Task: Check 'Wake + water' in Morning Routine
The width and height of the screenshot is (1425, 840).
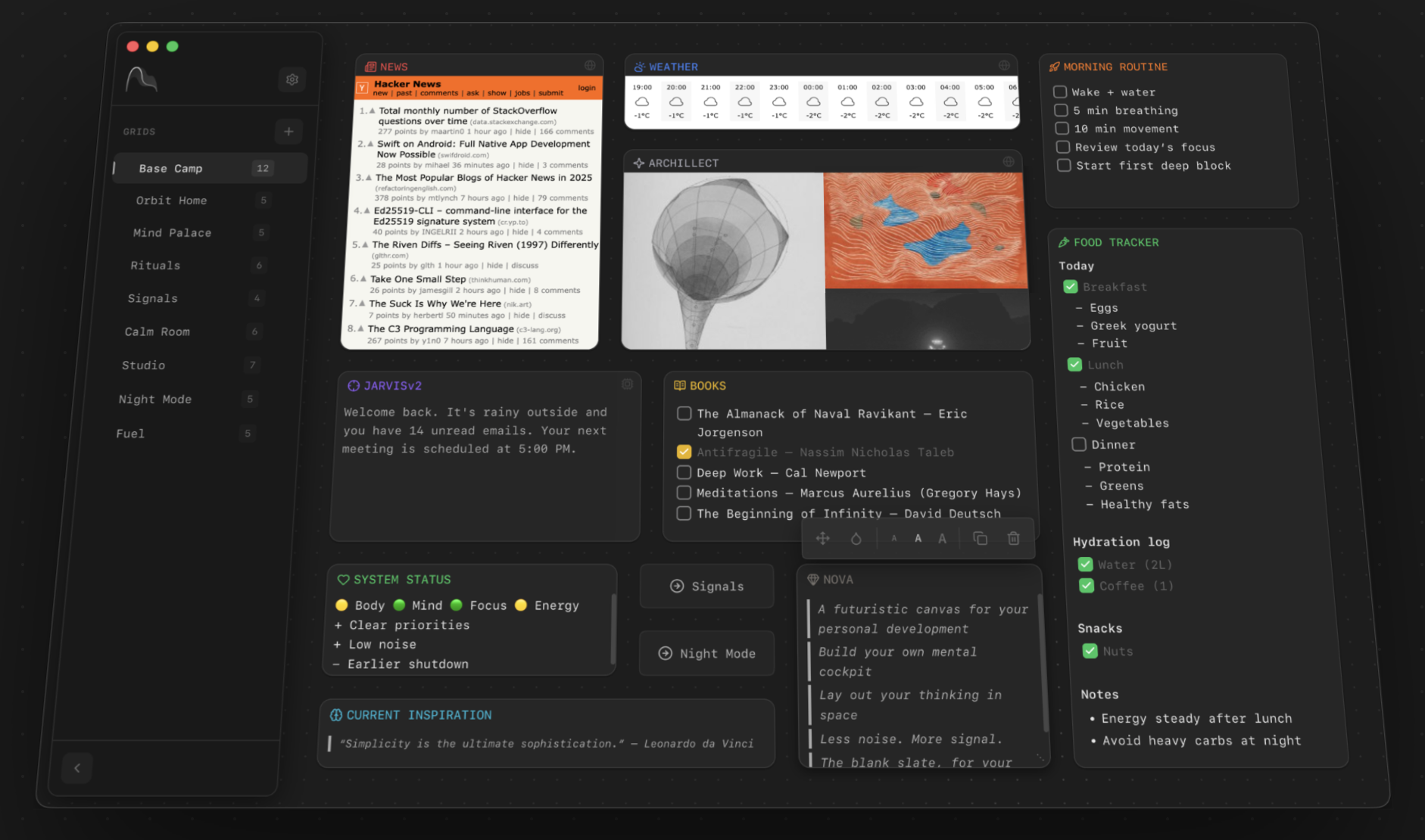Action: pos(1060,92)
